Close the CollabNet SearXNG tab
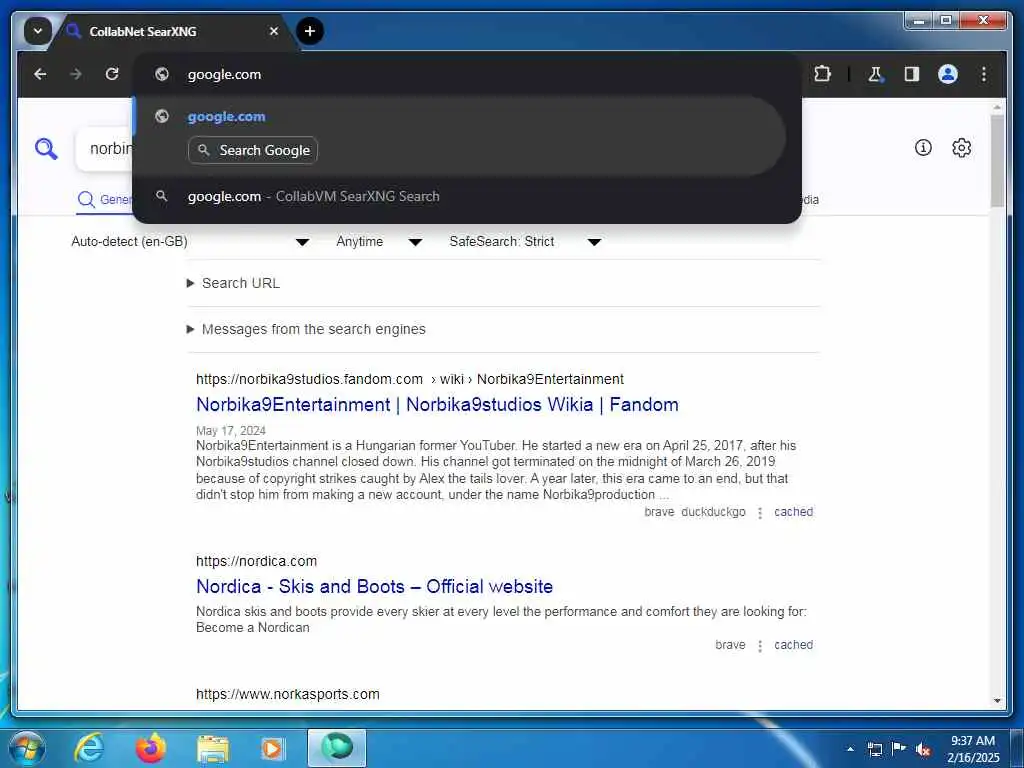Viewport: 1024px width, 768px height. [274, 31]
